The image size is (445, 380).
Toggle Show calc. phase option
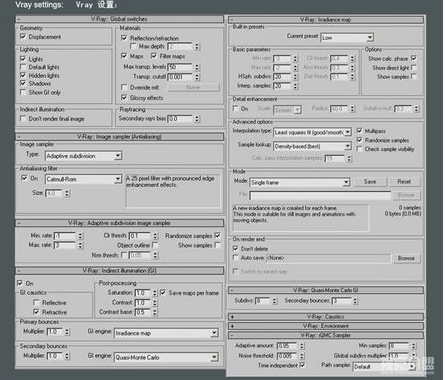click(414, 58)
